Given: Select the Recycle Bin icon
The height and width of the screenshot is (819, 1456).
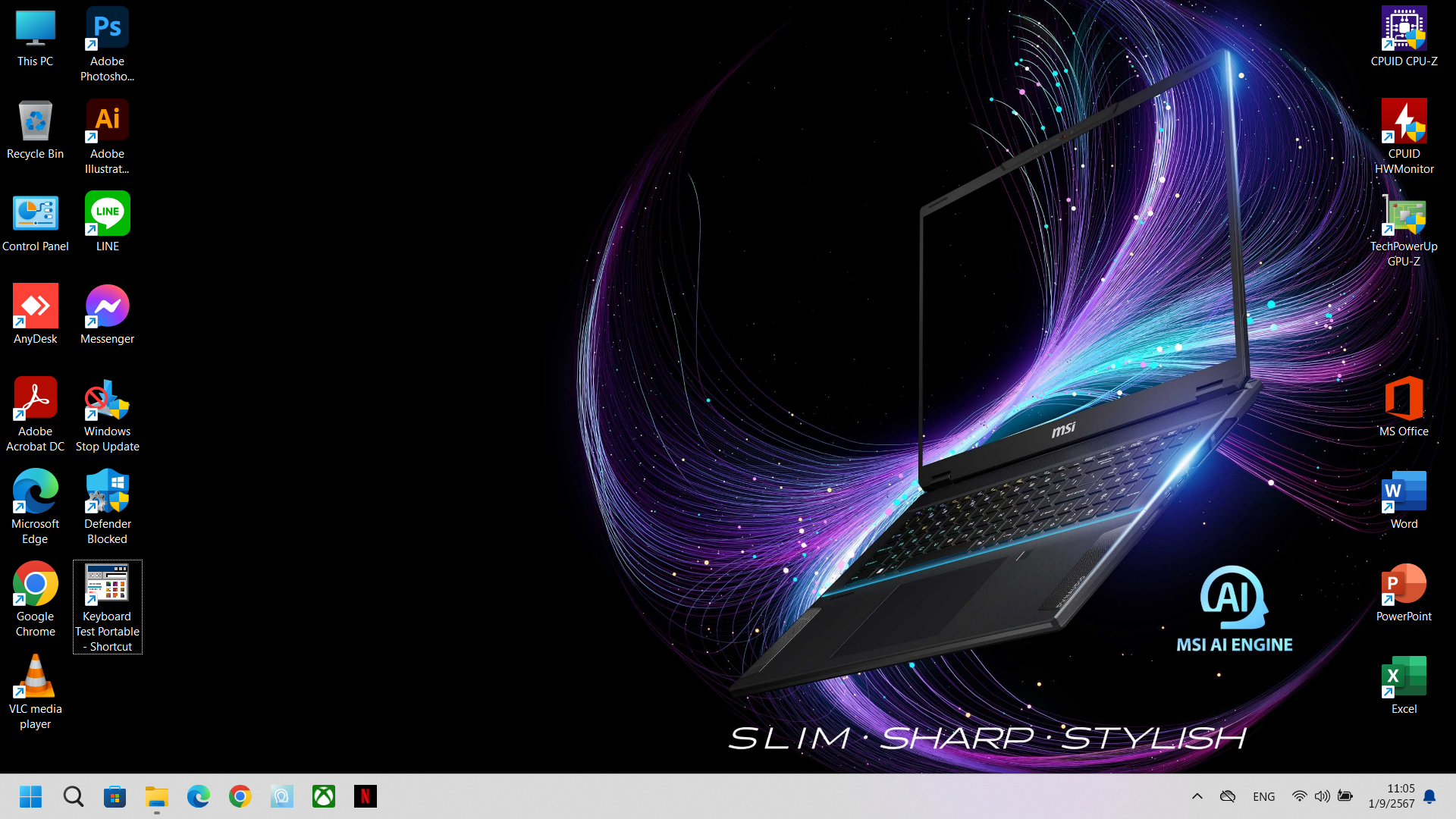Looking at the screenshot, I should 35,130.
